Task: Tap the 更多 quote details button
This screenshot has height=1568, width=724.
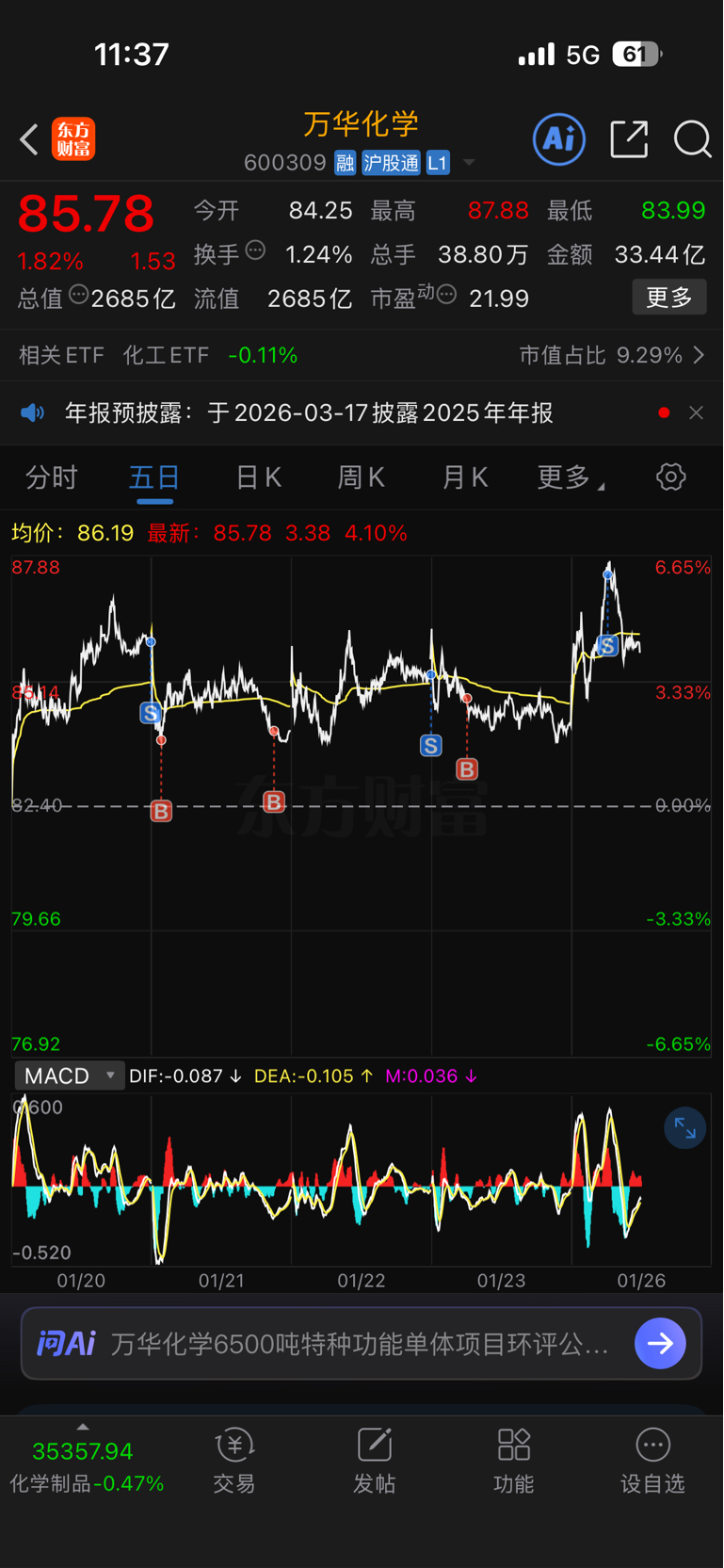Action: (669, 298)
